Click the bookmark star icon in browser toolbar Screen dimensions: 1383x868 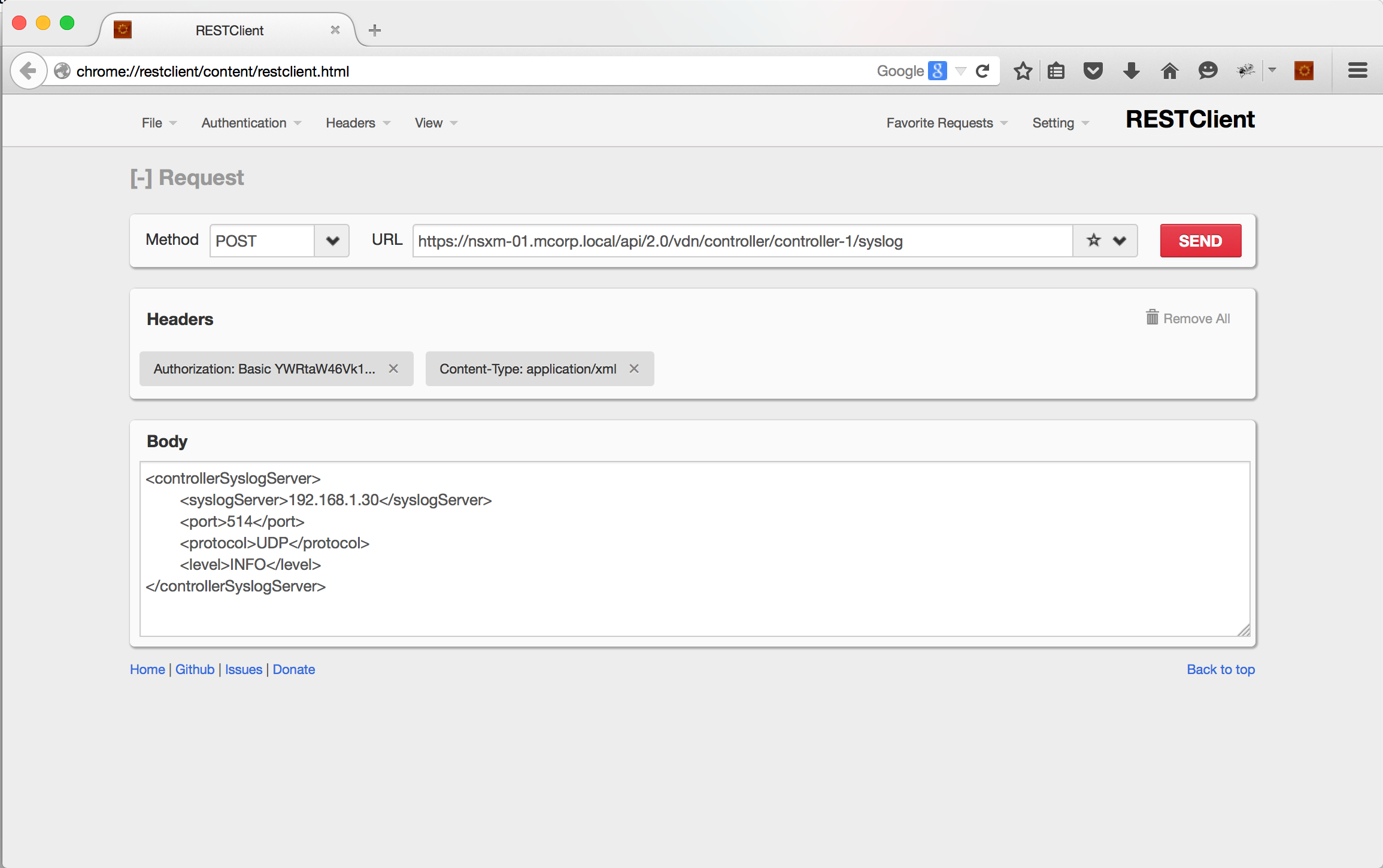click(x=1023, y=71)
